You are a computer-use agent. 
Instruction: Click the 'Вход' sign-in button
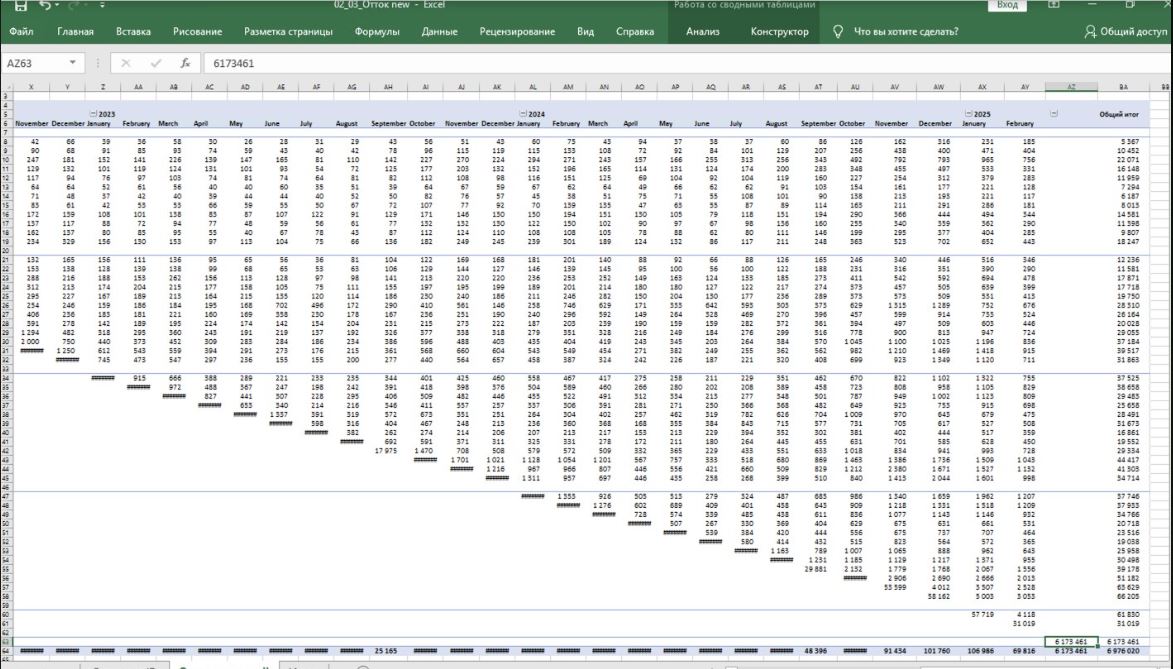pyautogui.click(x=1007, y=6)
